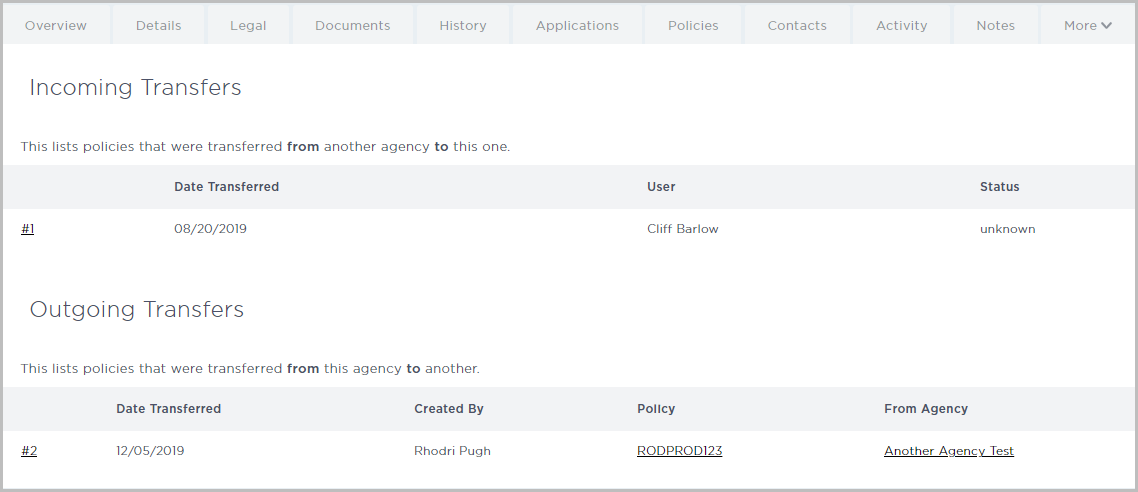The height and width of the screenshot is (492, 1138).
Task: Show the Activity tab
Action: (x=901, y=25)
